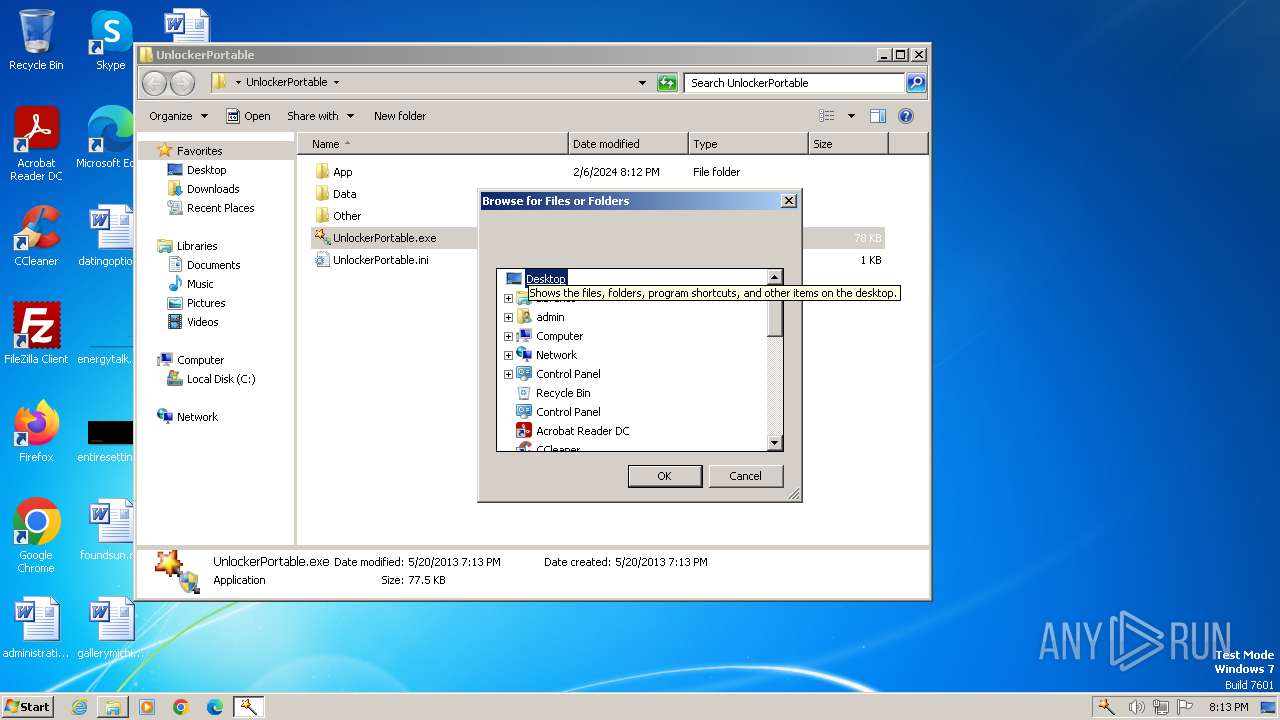Select Computer in browse tree

(x=559, y=336)
